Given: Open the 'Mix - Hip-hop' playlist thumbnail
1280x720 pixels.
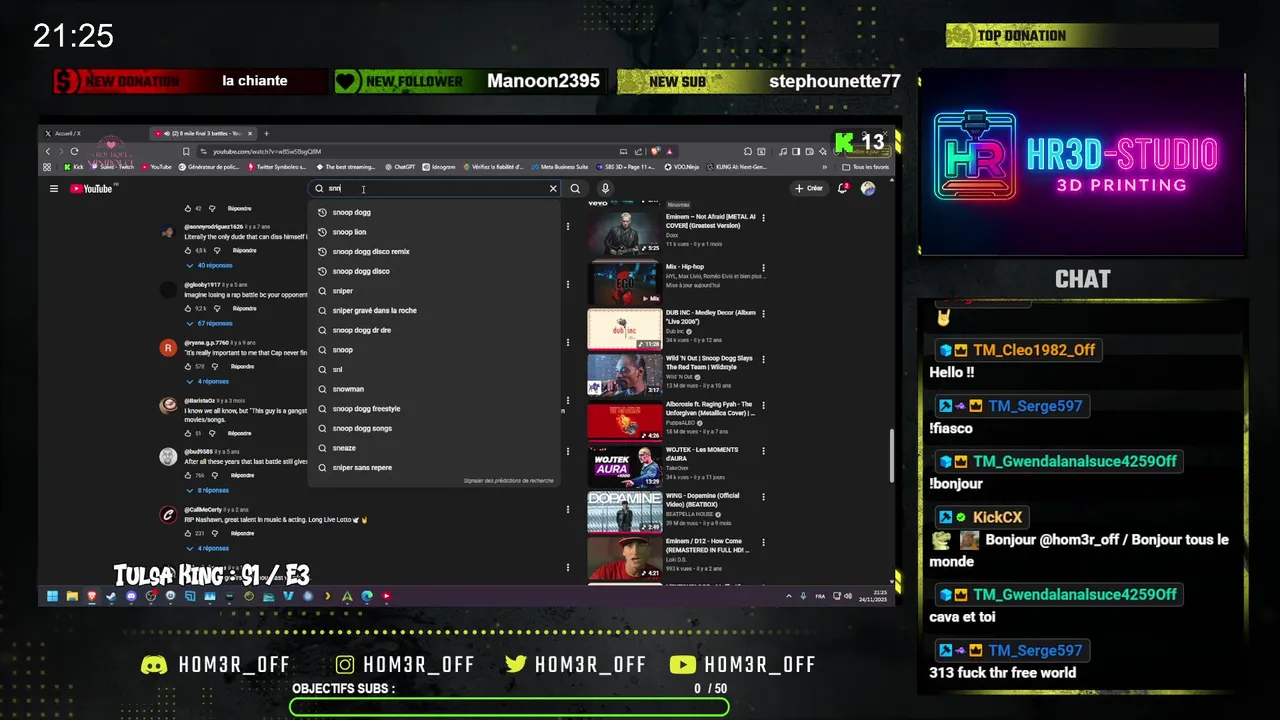Looking at the screenshot, I should click(x=624, y=283).
